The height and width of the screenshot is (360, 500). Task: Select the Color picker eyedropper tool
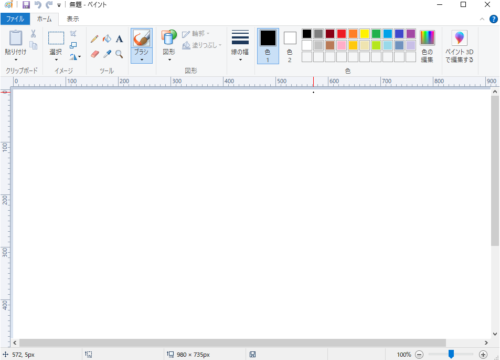pos(107,54)
